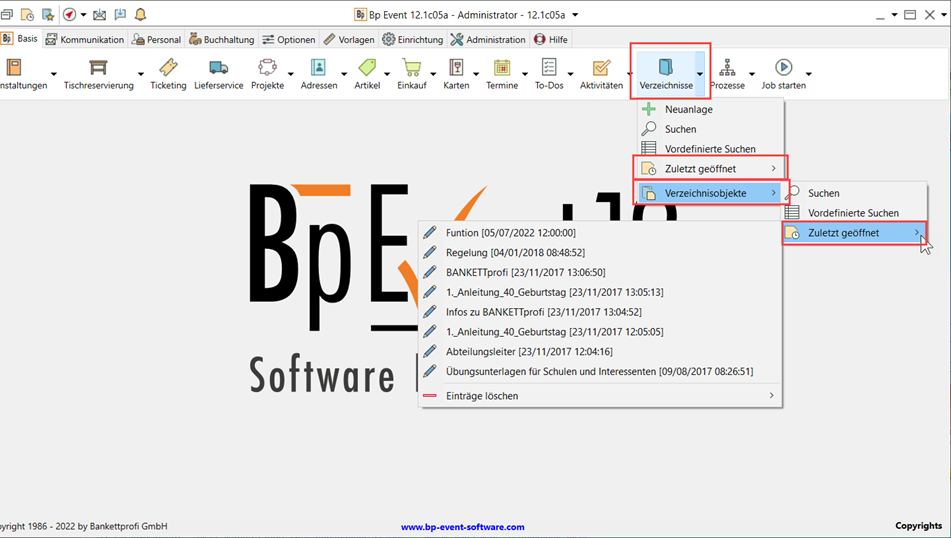
Task: Expand the Verzeichnisse dropdown arrow
Action: 700,73
